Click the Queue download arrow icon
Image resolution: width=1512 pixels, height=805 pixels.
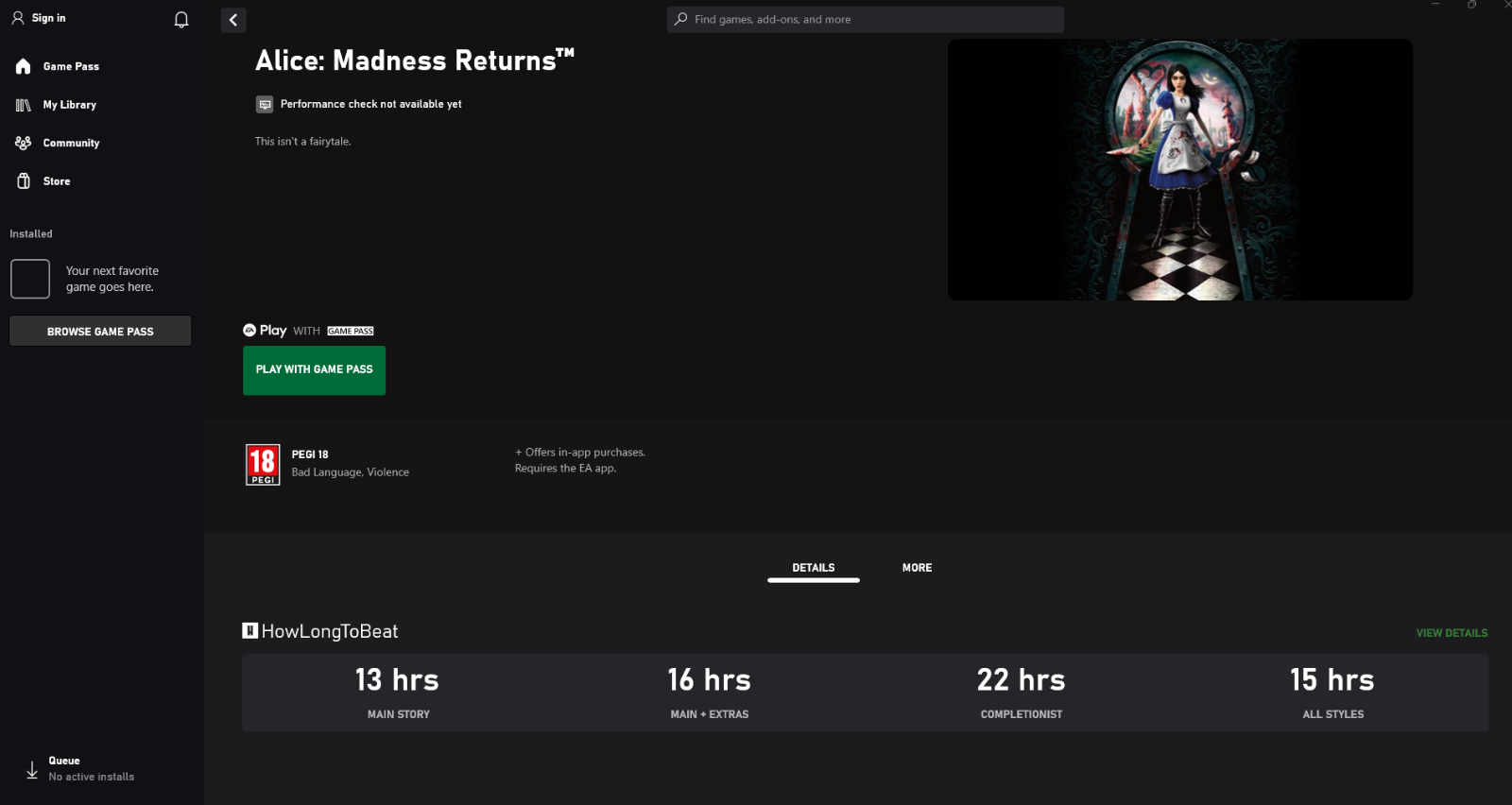click(32, 770)
